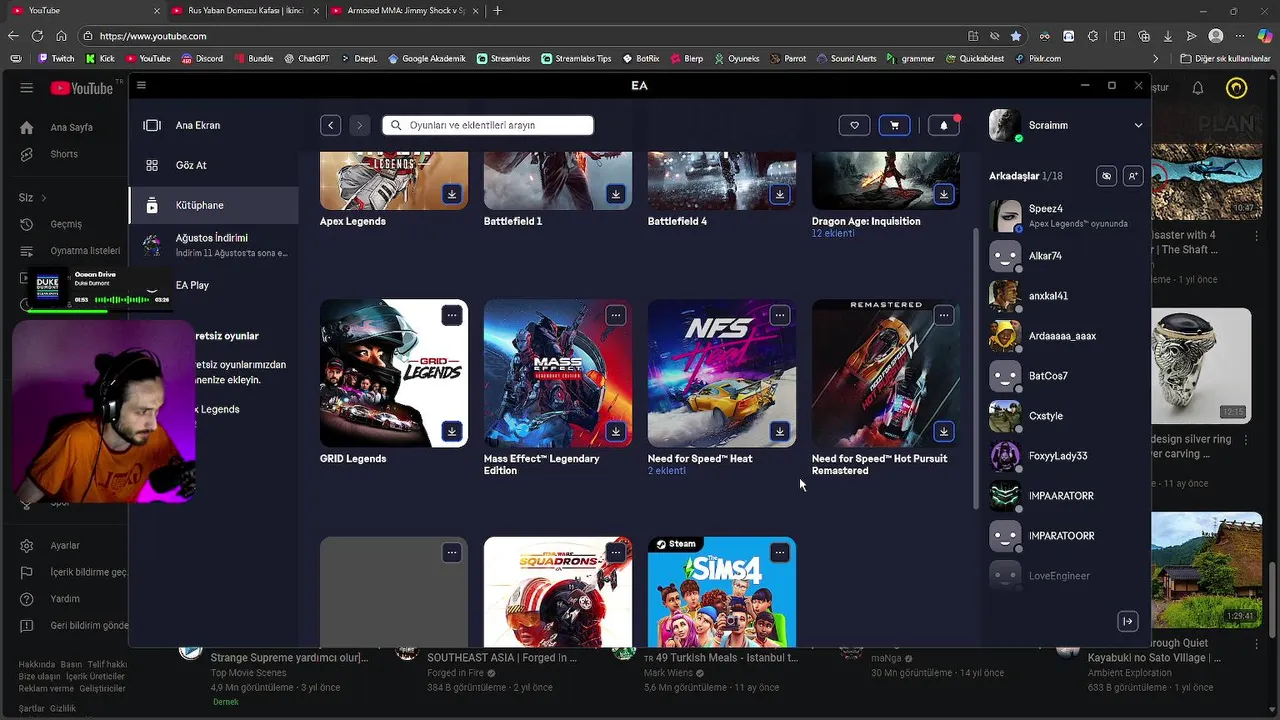Open more options on Hot Pursuit Remastered tile
Viewport: 1280px width, 720px height.
click(x=944, y=315)
